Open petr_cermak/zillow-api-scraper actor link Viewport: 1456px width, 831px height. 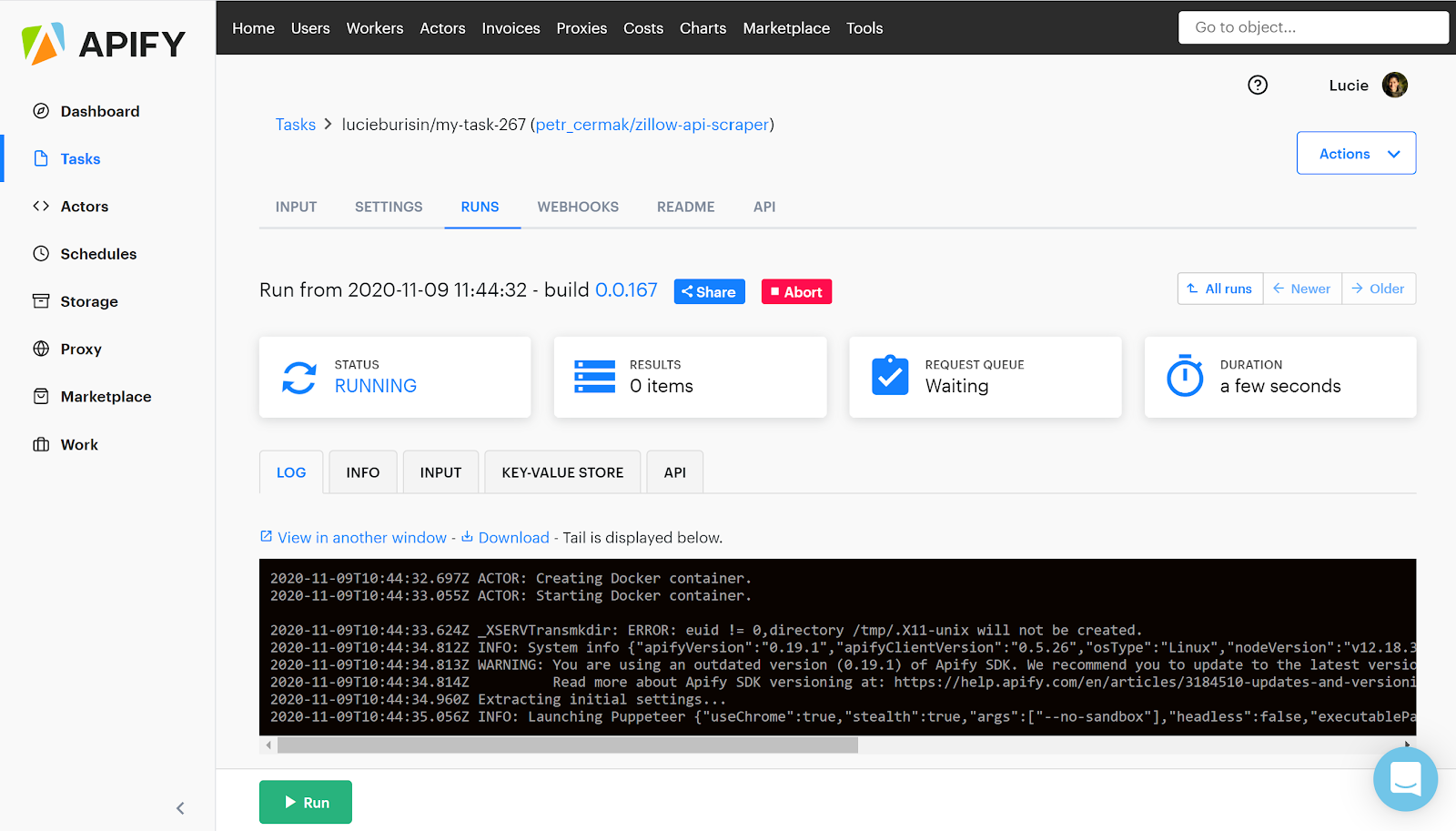point(652,125)
